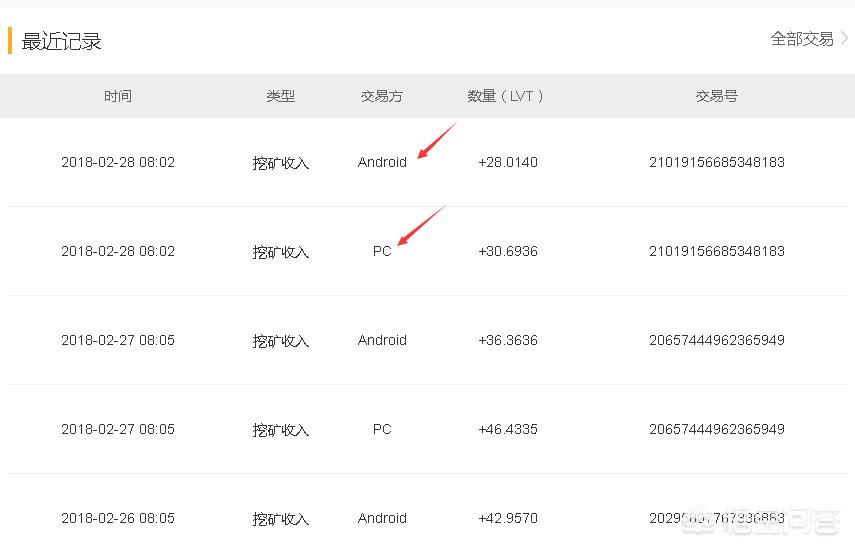Image resolution: width=855 pixels, height=550 pixels.
Task: Click the 数量（LVT）column header
Action: 507,96
